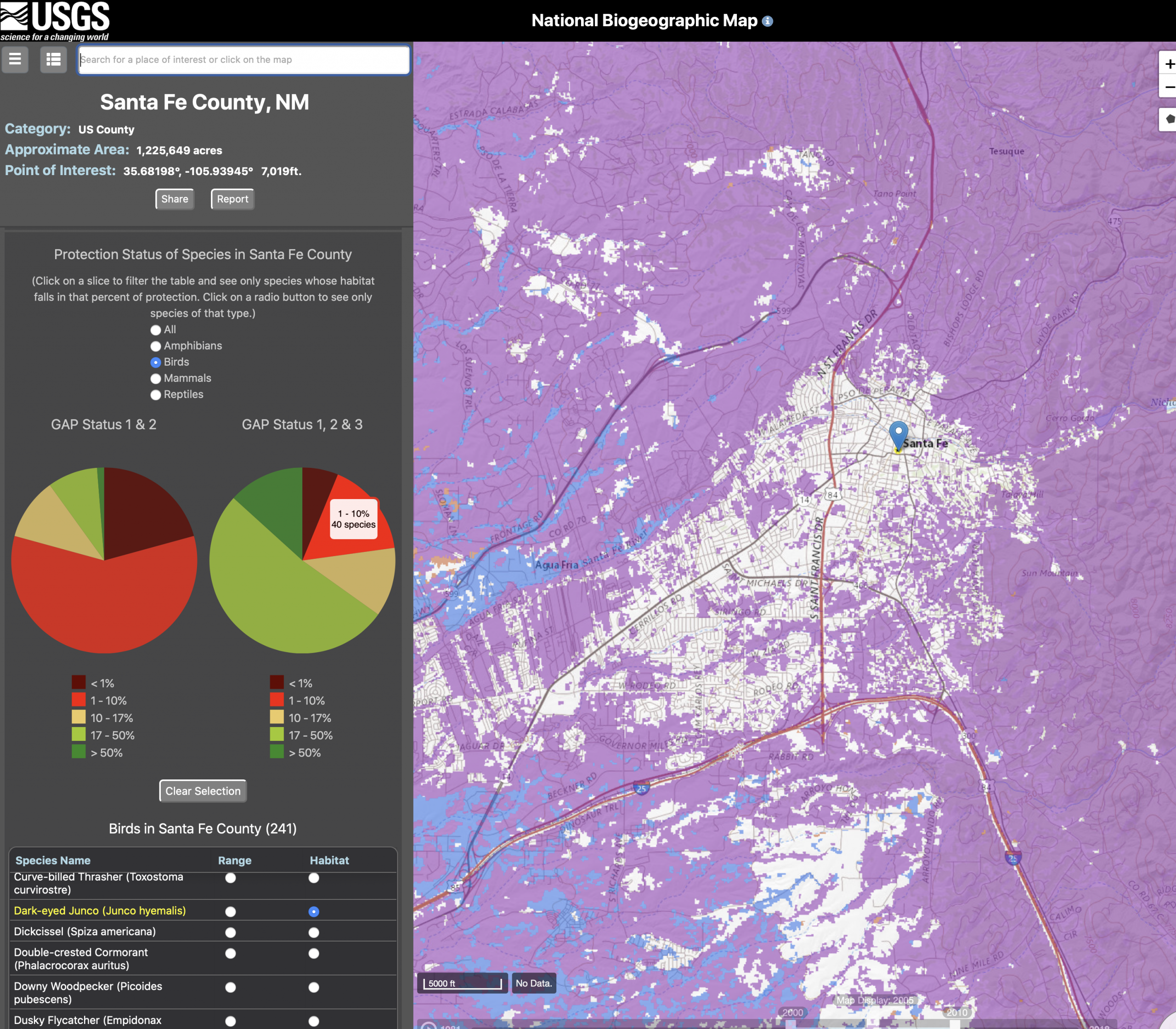
Task: Select the polygon draw tool
Action: click(1169, 119)
